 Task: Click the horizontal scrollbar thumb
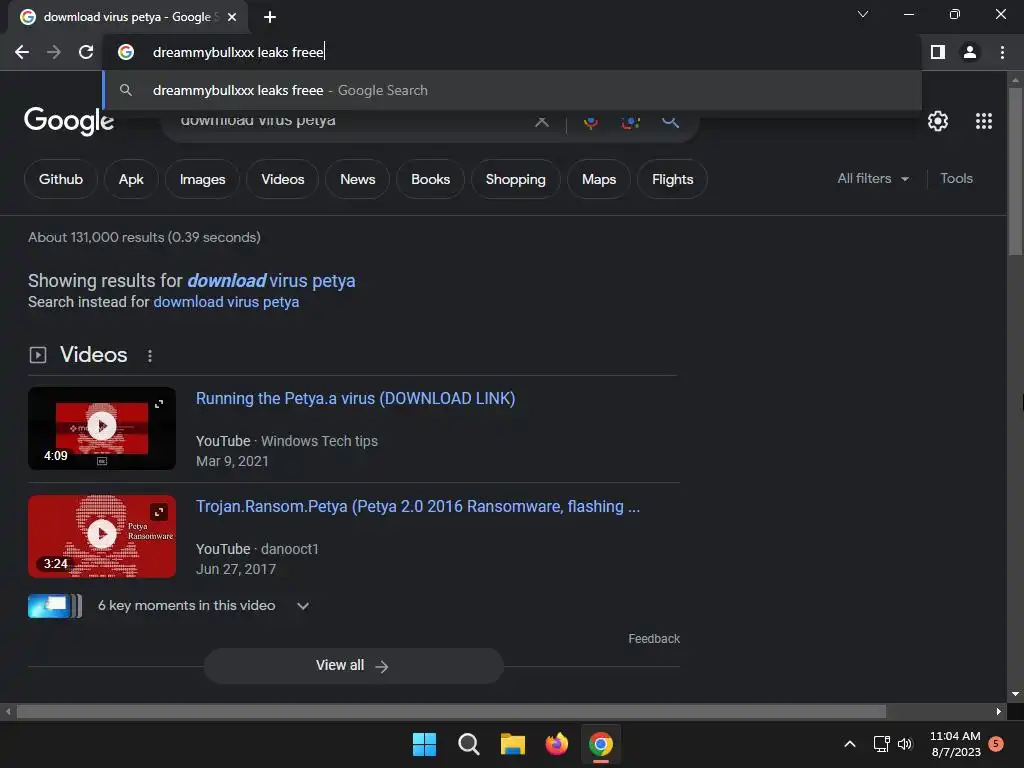point(451,711)
